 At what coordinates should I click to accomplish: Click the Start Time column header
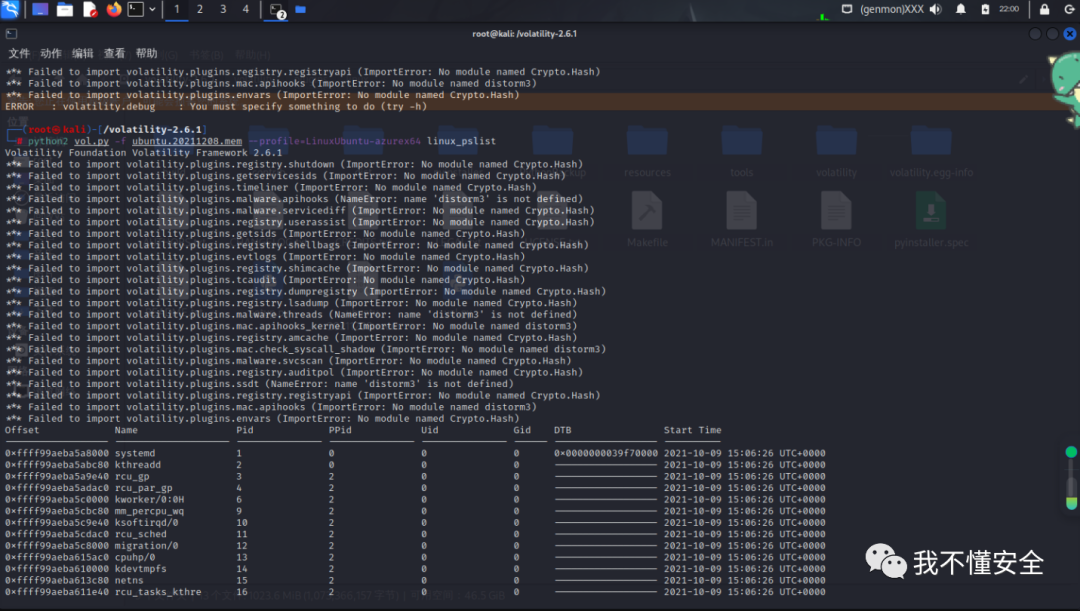click(692, 430)
